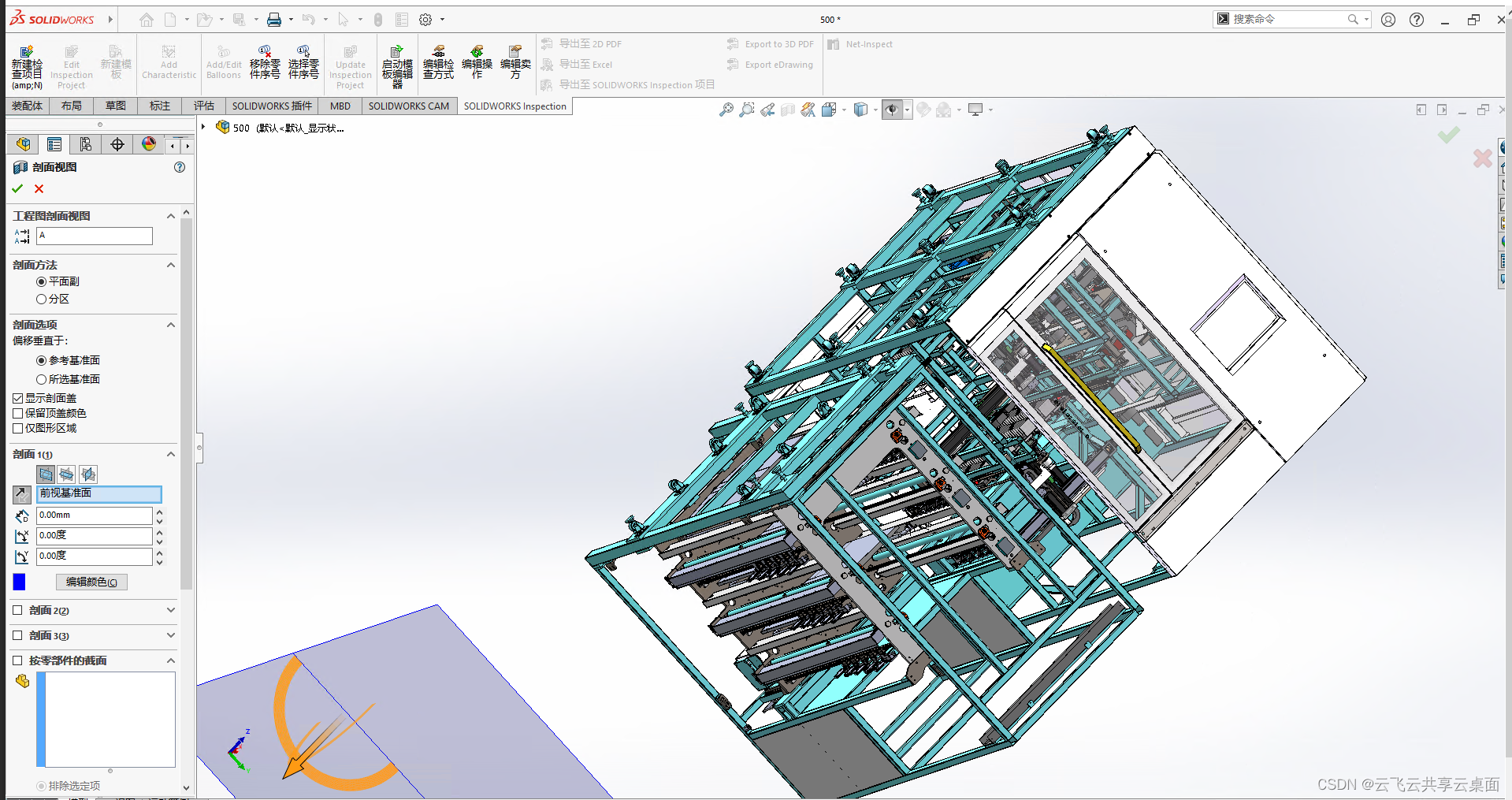1512x800 pixels.
Task: Click the Display Style cube icon
Action: (x=860, y=110)
